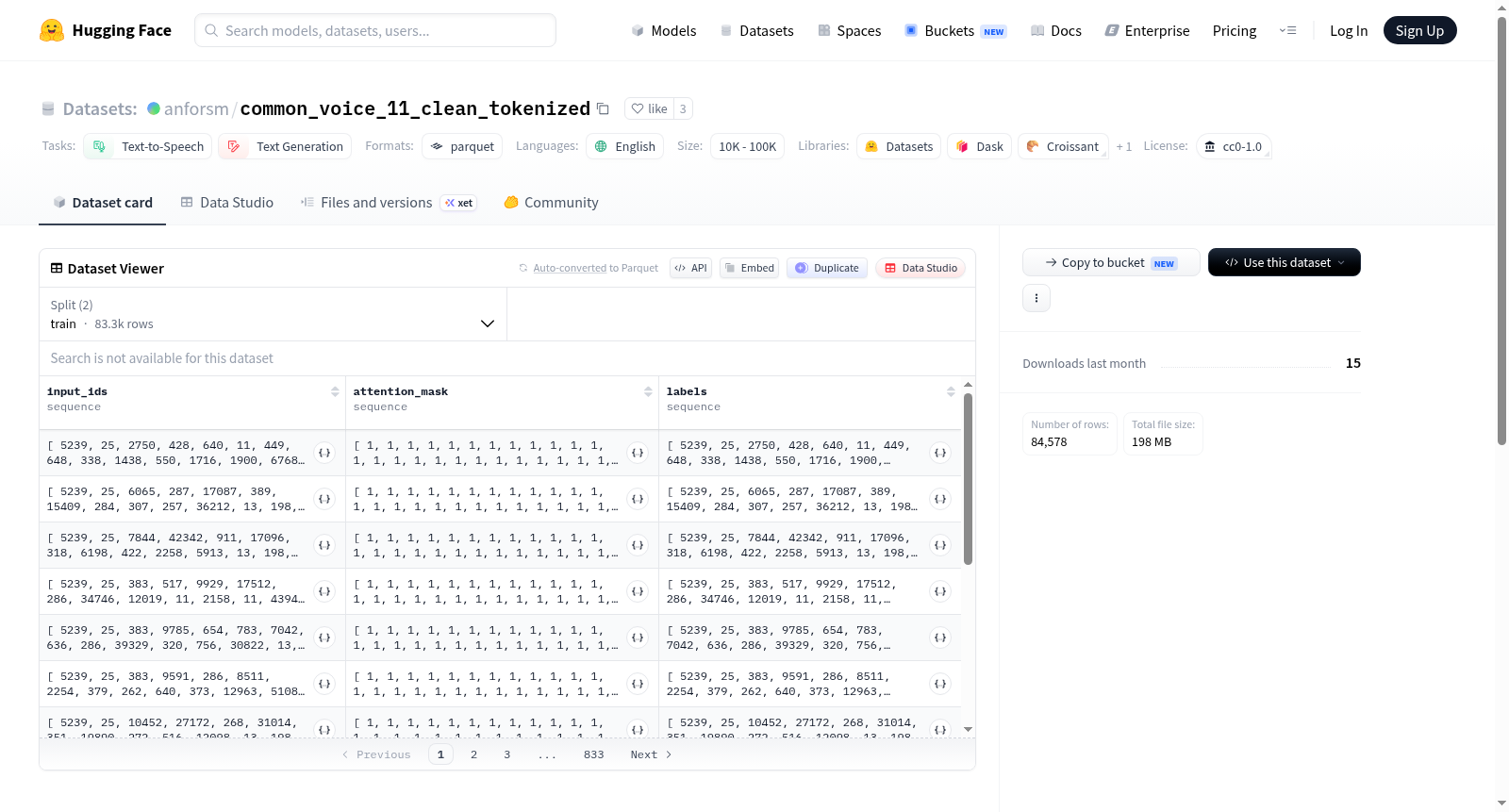
Task: Click the Sign Up button
Action: tap(1419, 30)
